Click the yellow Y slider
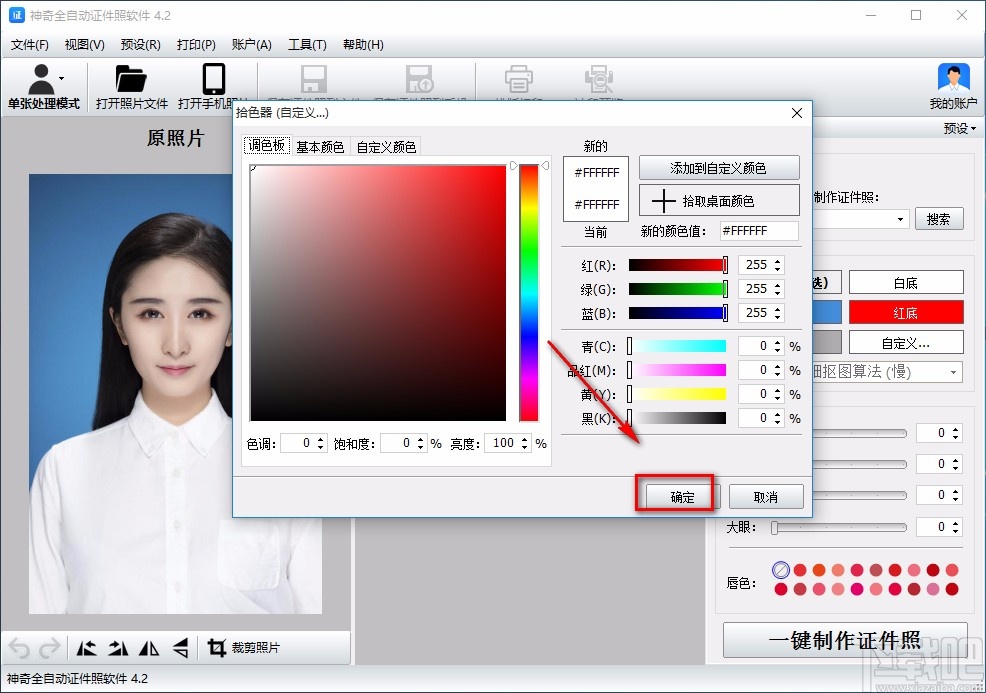The image size is (986, 693). pos(677,394)
